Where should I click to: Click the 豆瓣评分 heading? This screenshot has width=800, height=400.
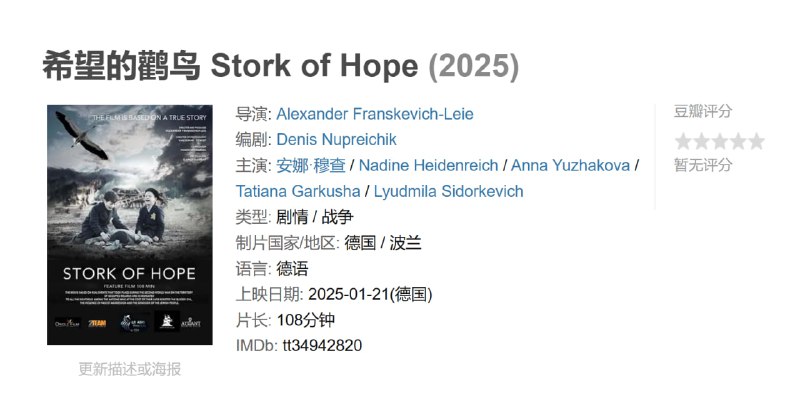pos(703,111)
